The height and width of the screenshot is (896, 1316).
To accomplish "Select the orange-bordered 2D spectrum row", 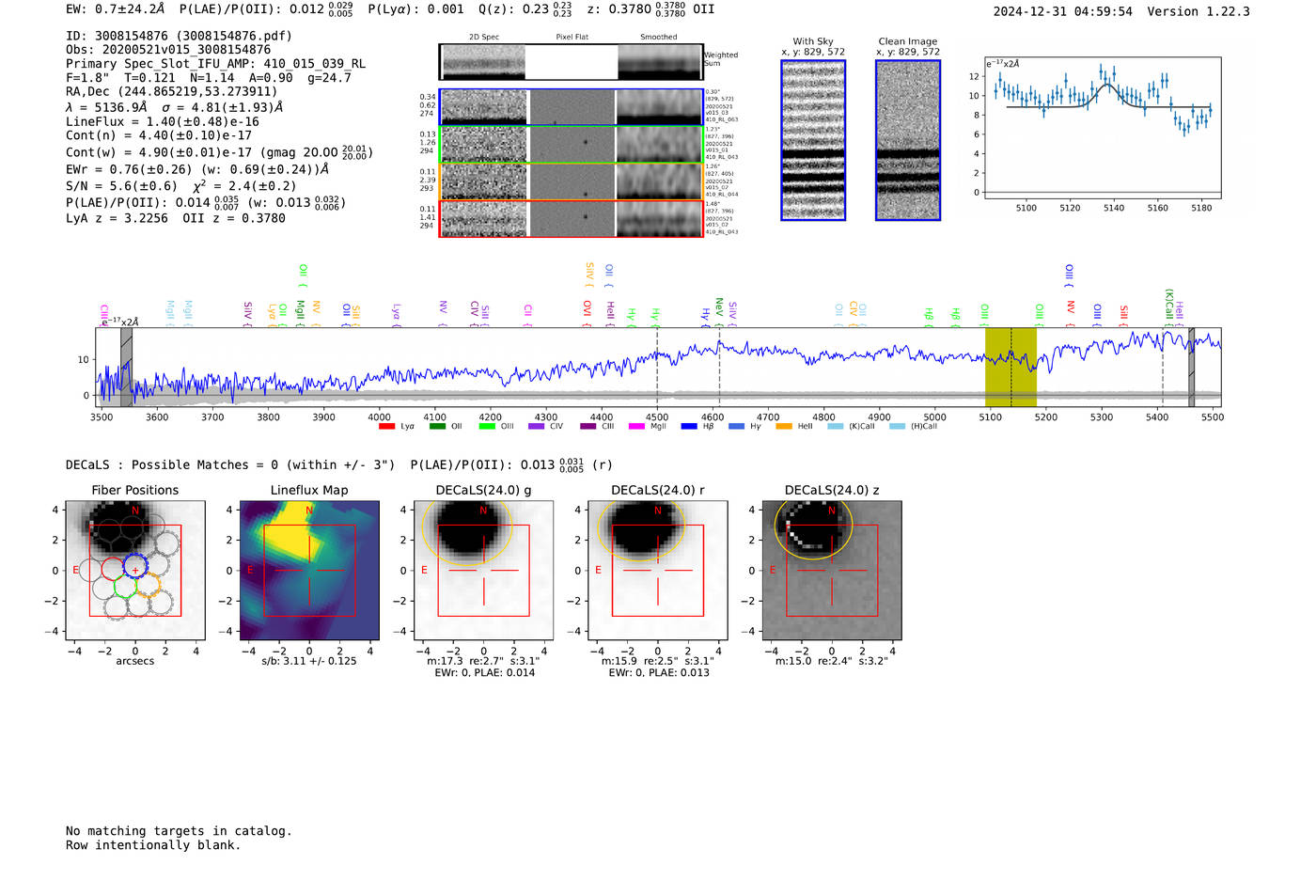I will [x=571, y=181].
